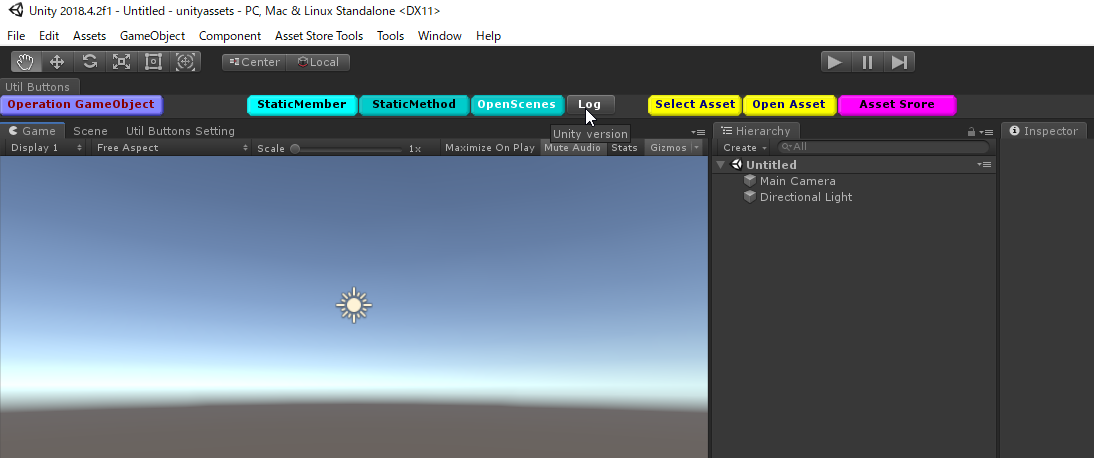Toggle Mute Audio
Image resolution: width=1094 pixels, height=458 pixels.
tap(573, 147)
